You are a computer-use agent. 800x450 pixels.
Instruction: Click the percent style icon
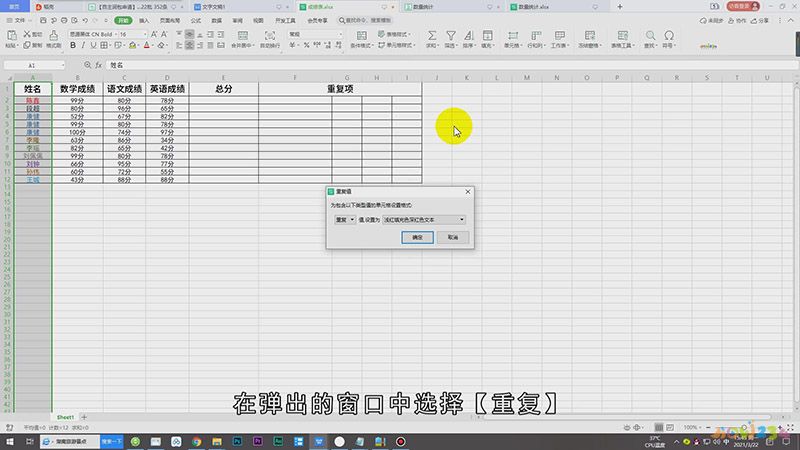pos(307,45)
